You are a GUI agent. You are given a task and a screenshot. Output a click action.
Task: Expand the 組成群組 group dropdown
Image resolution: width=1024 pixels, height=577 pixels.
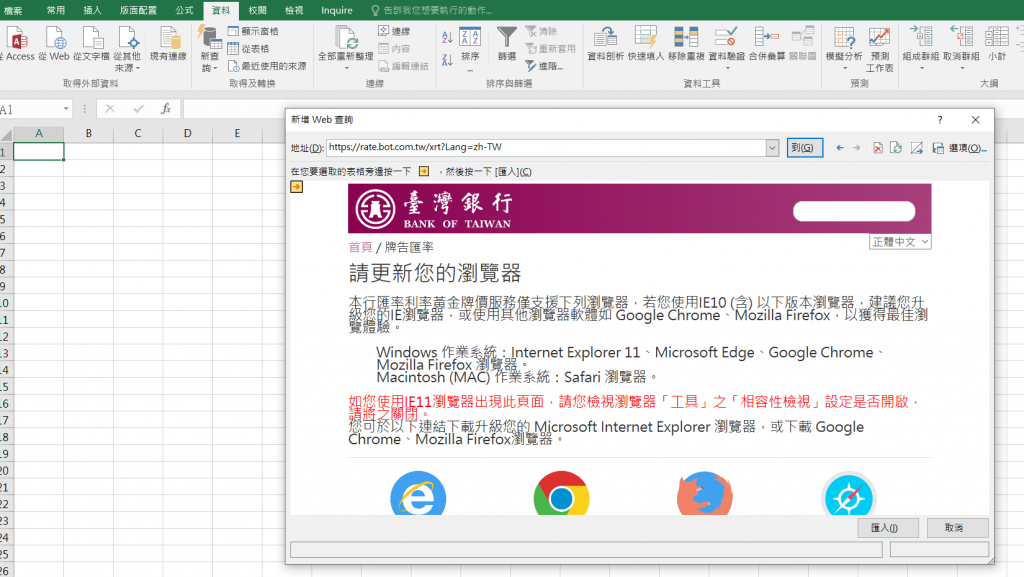click(921, 68)
